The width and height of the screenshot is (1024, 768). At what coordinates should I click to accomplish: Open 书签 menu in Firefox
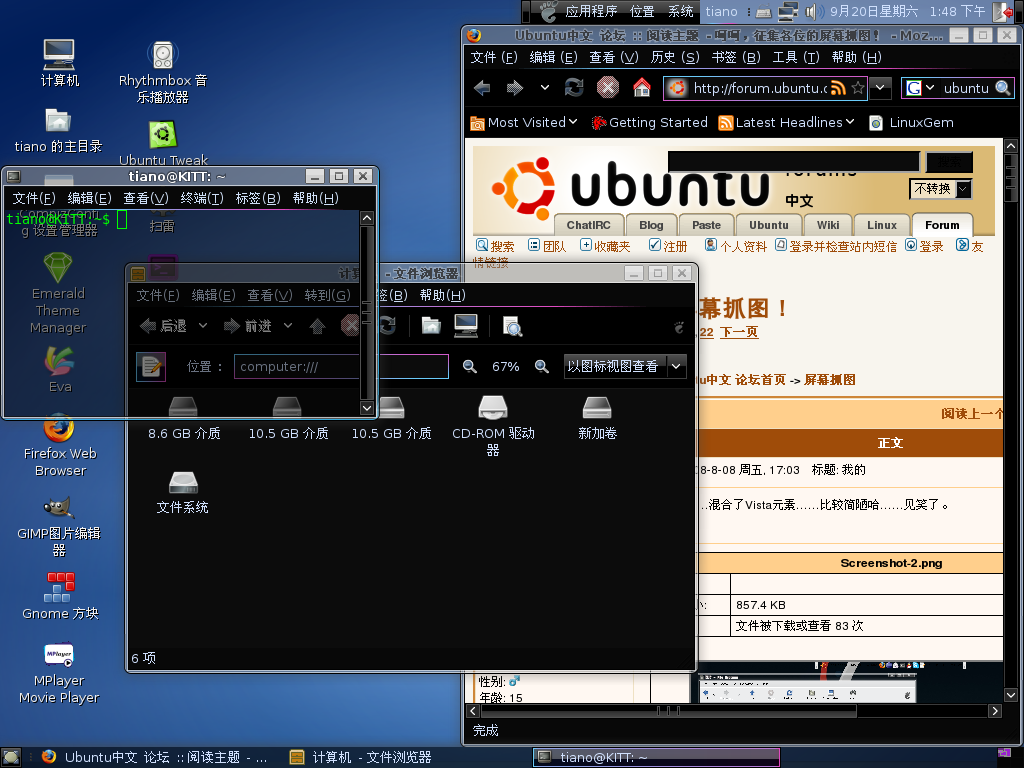coord(736,57)
